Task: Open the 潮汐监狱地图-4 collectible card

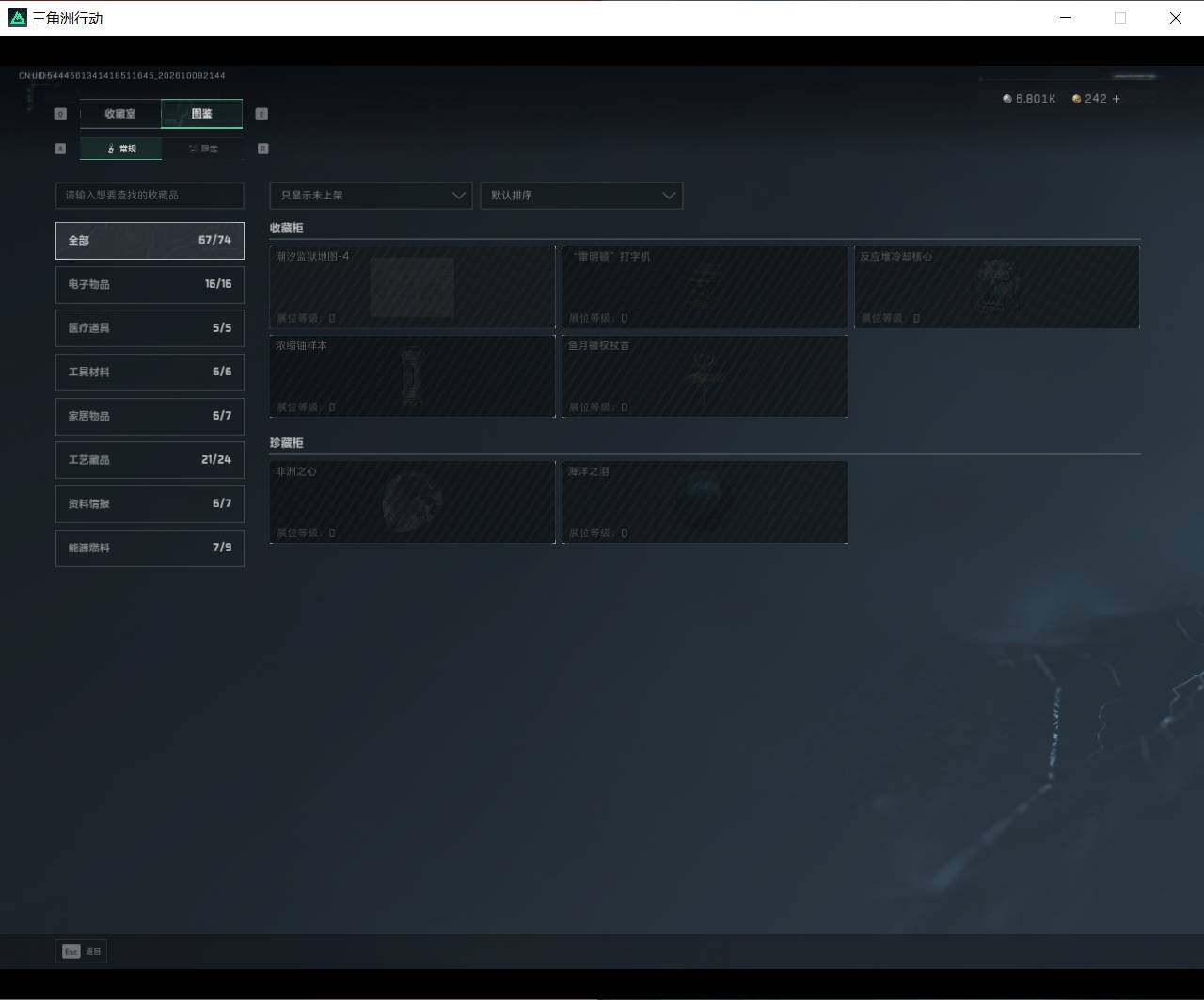Action: point(412,287)
